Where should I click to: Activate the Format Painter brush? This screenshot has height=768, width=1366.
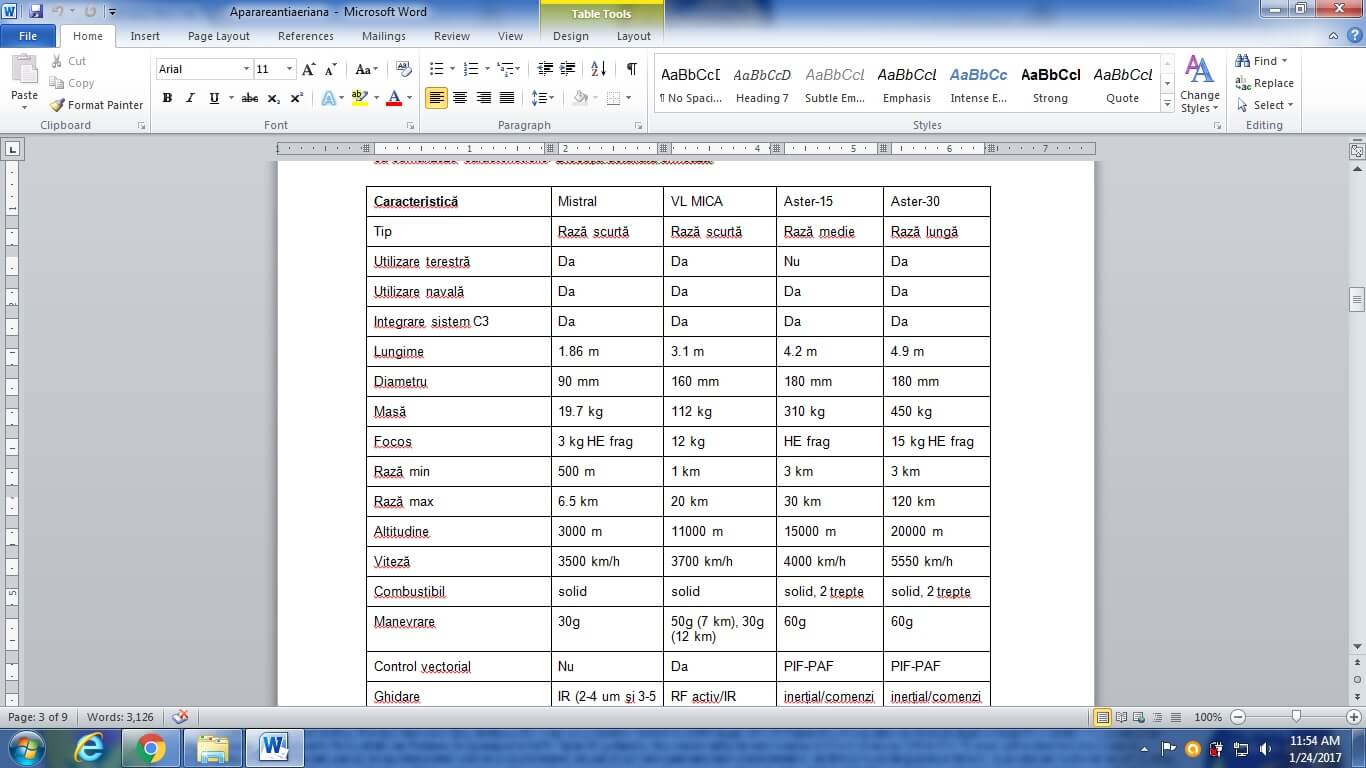click(x=96, y=105)
